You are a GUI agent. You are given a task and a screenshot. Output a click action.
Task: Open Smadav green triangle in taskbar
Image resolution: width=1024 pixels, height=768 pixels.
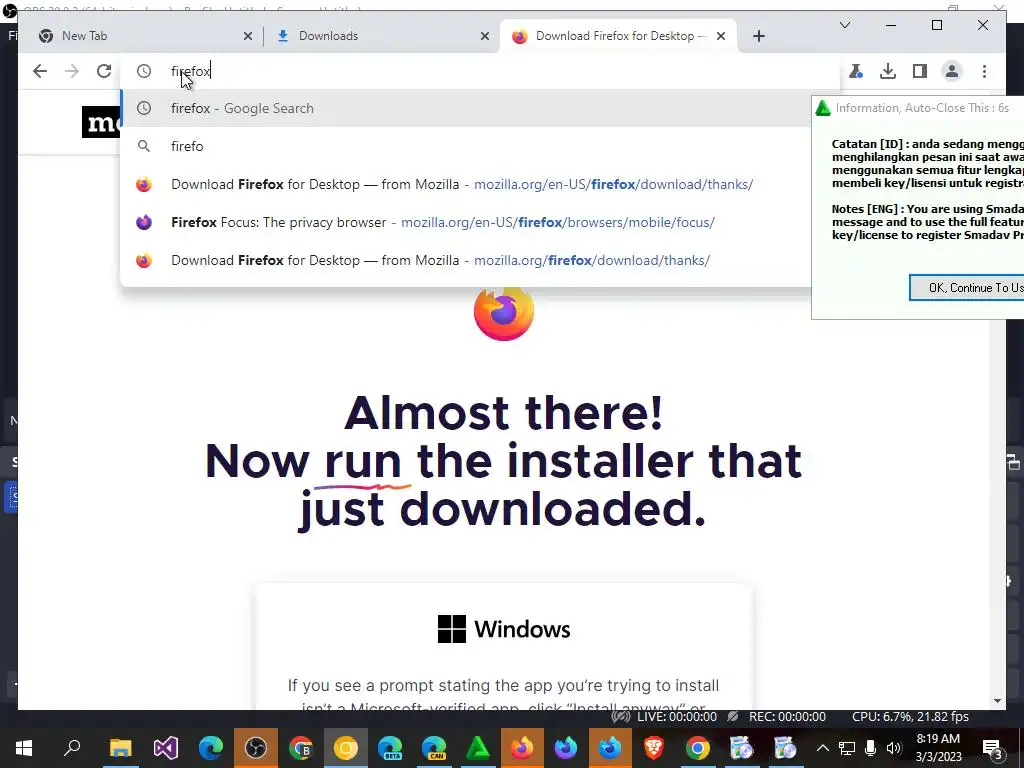[x=478, y=748]
